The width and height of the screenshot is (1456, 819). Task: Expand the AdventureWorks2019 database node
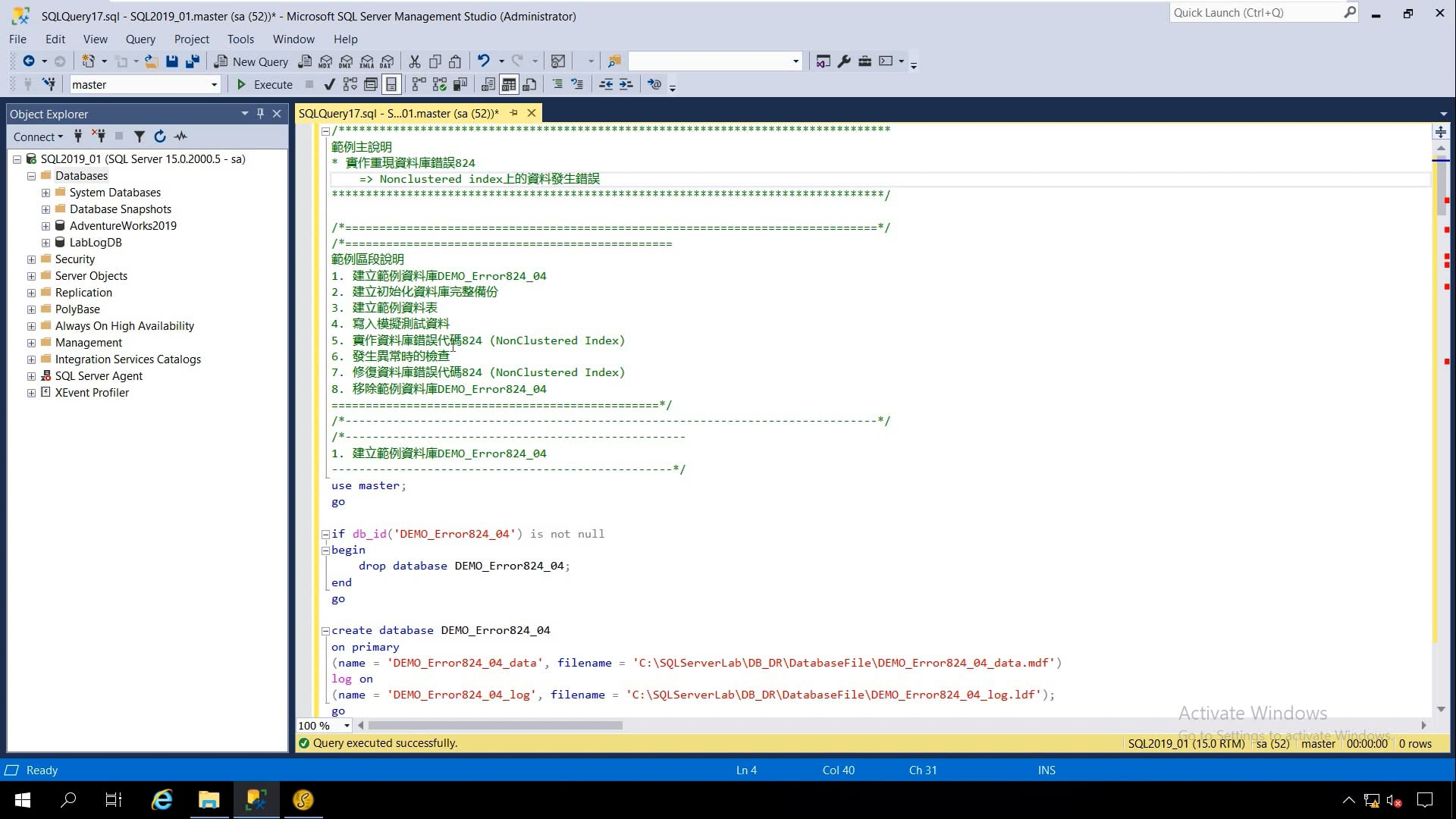tap(45, 226)
